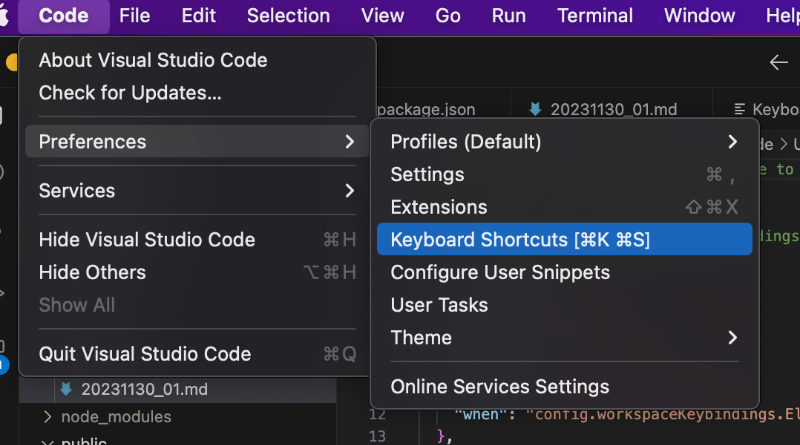Viewport: 800px width, 445px height.
Task: Choose Hide Visual Studio Code
Action: tap(147, 239)
